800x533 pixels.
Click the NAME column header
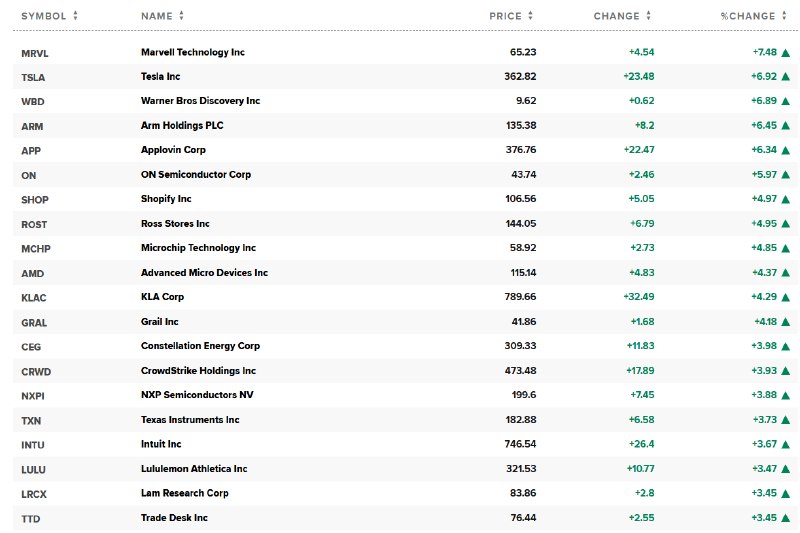[157, 16]
